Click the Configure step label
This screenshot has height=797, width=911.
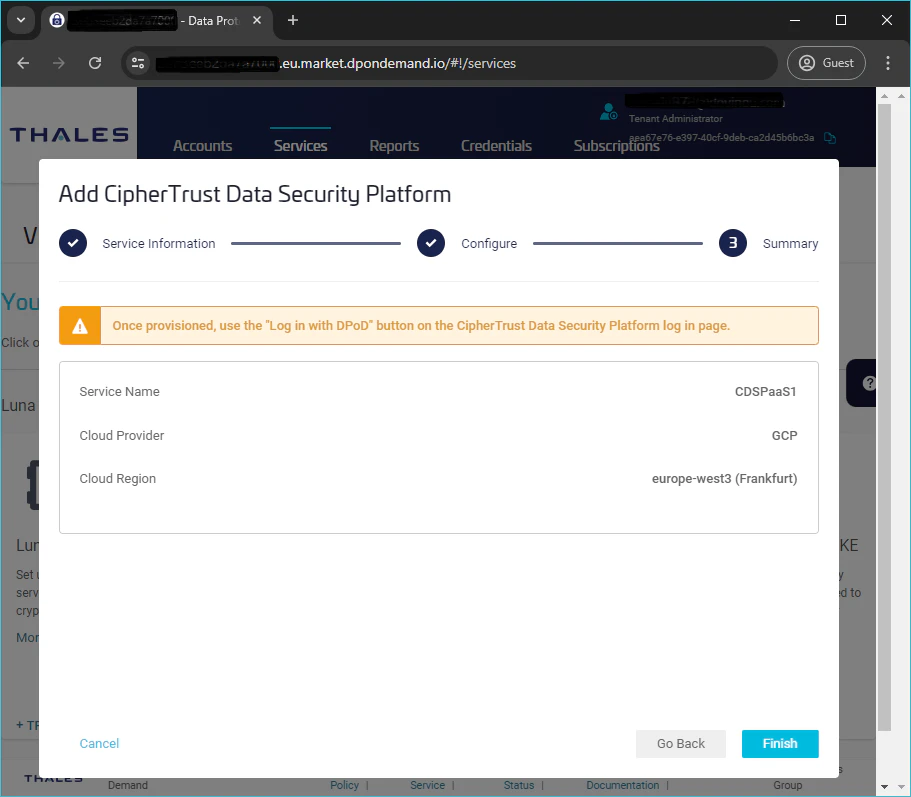coord(489,243)
